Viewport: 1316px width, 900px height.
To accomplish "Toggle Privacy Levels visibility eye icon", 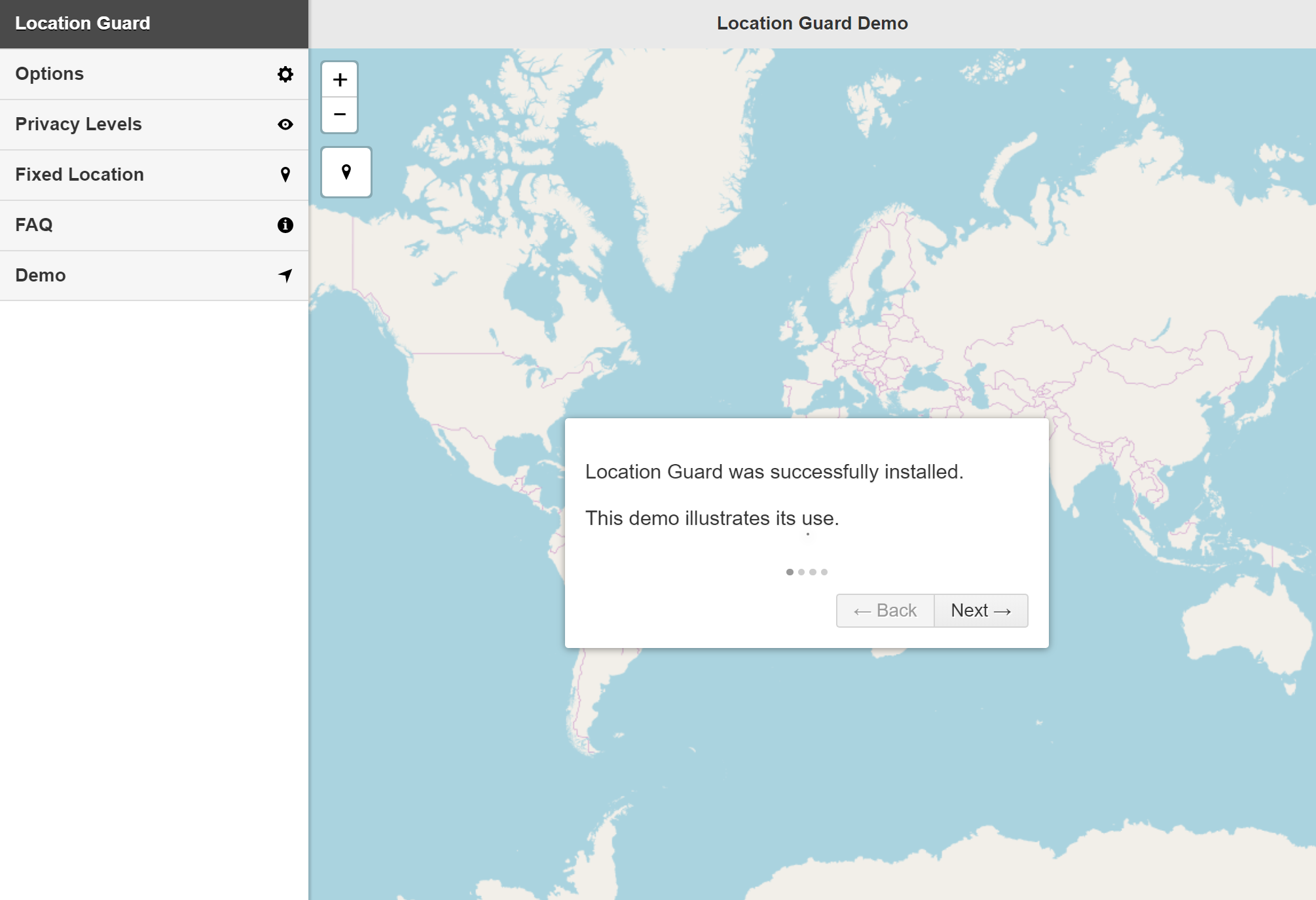I will 285,124.
